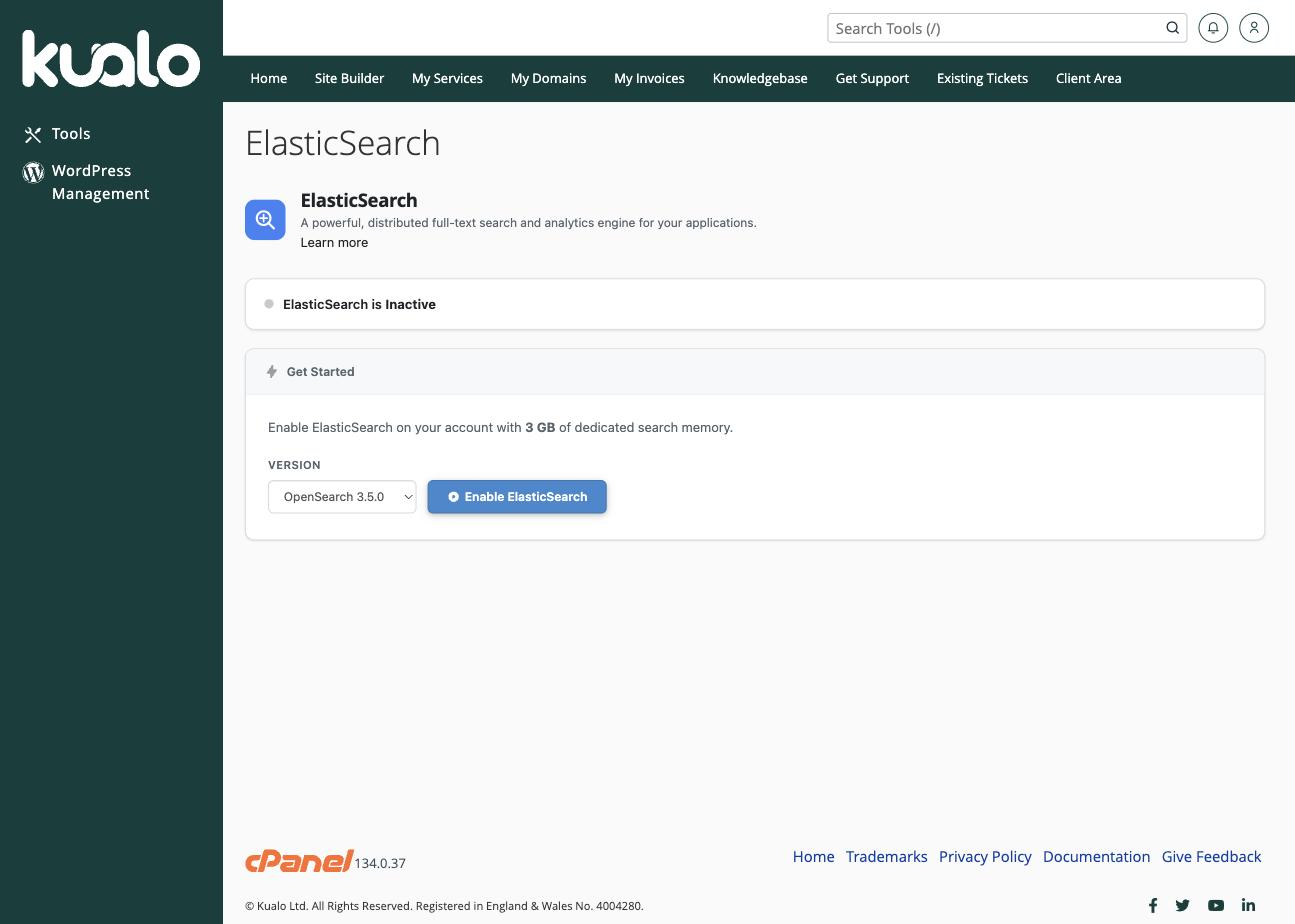Image resolution: width=1295 pixels, height=924 pixels.
Task: Click the WordPress logo icon
Action: pos(33,172)
